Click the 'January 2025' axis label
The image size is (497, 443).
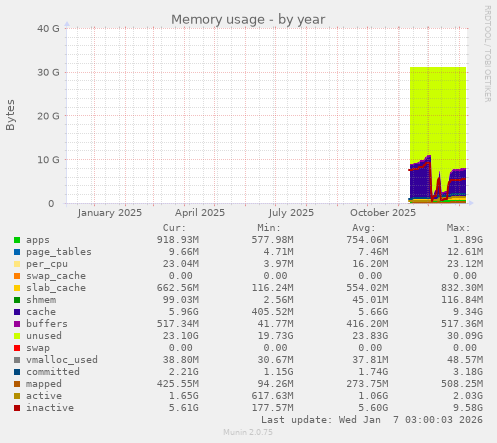[110, 213]
